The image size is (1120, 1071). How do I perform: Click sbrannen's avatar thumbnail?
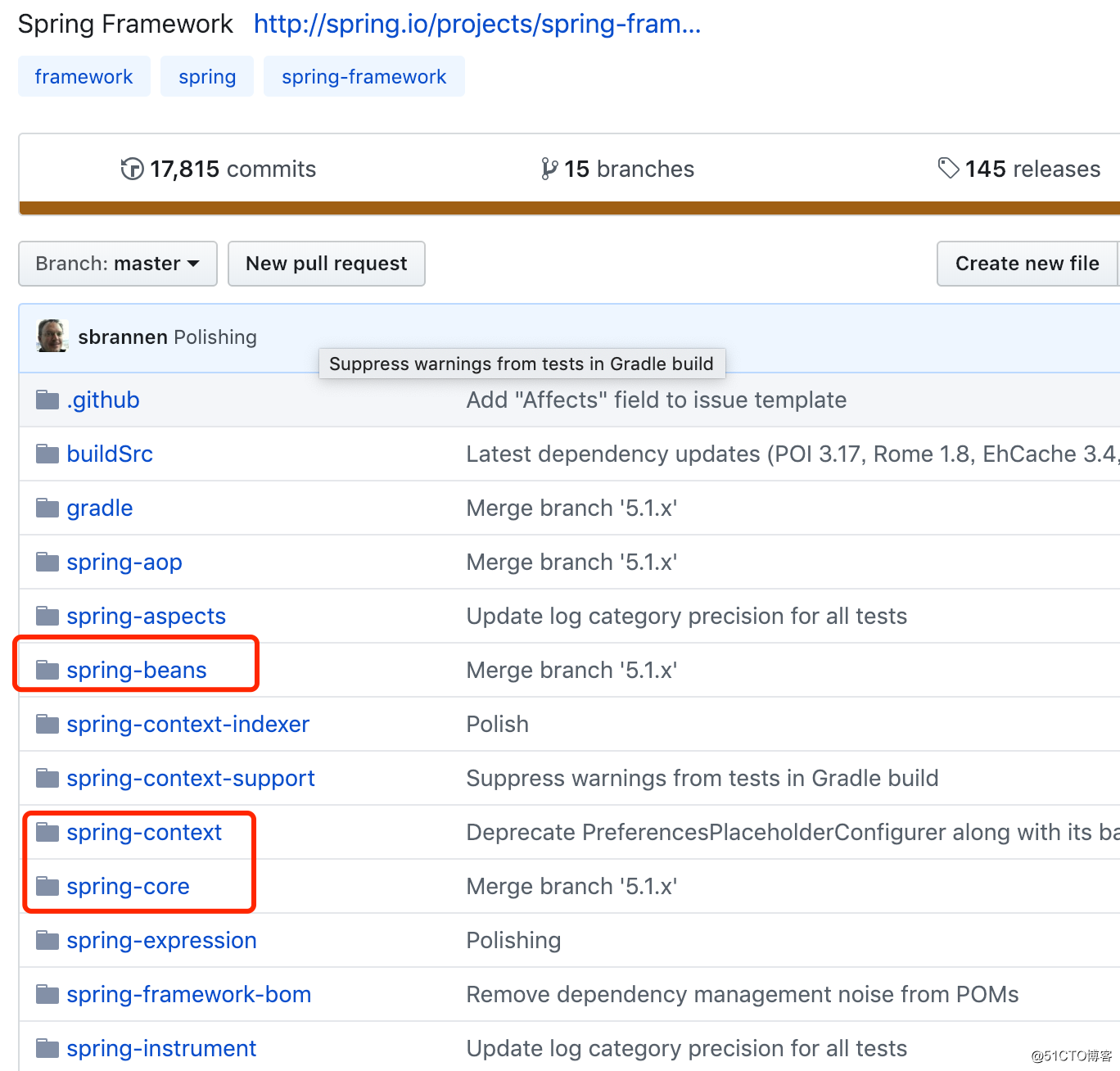tap(52, 336)
